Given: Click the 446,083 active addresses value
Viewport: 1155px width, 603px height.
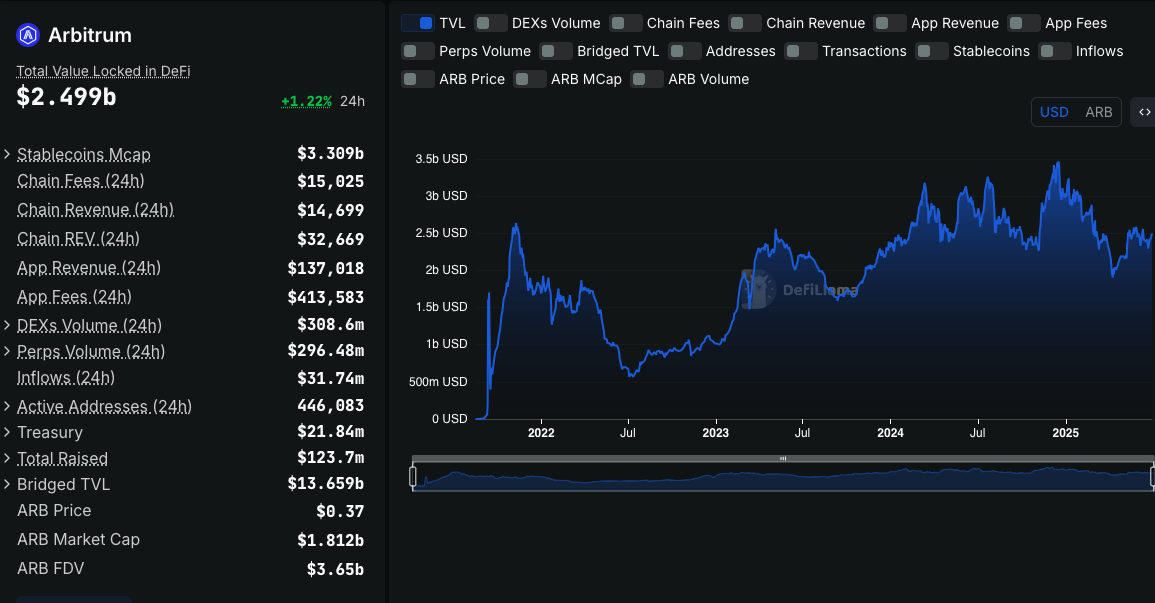Looking at the screenshot, I should click(x=330, y=405).
